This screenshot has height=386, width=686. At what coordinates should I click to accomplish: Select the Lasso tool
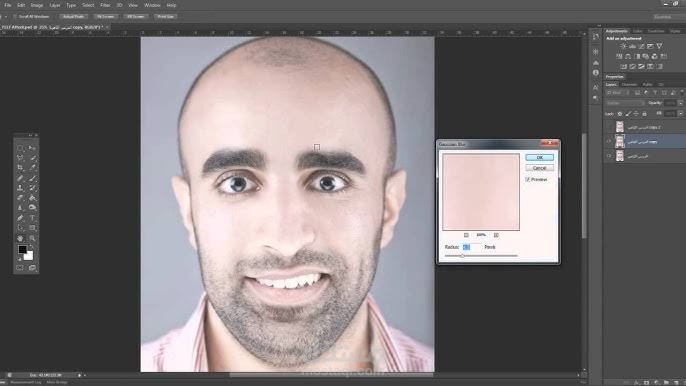tap(20, 158)
